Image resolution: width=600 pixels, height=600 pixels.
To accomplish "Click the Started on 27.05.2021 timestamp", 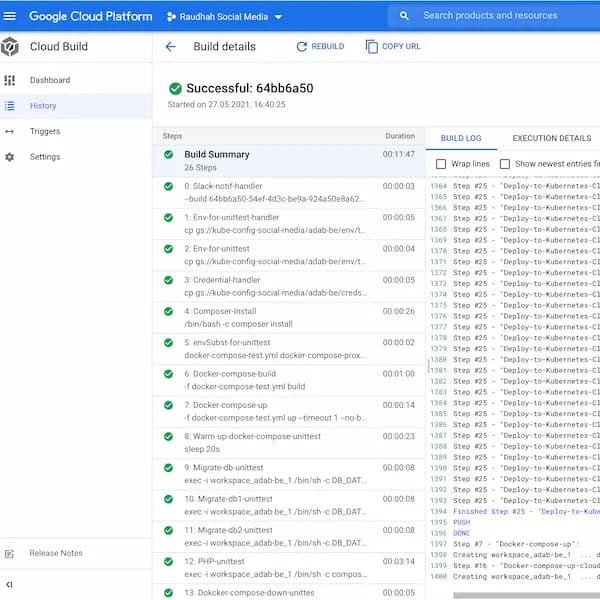I will point(227,104).
